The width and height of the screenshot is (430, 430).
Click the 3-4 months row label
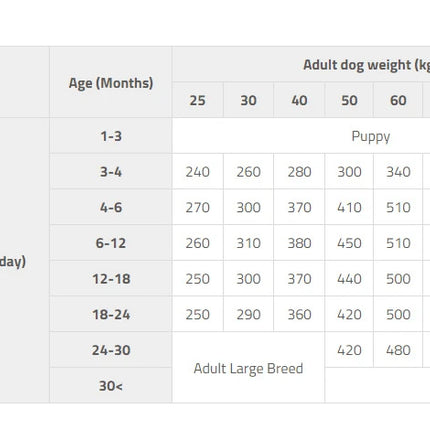coord(111,172)
